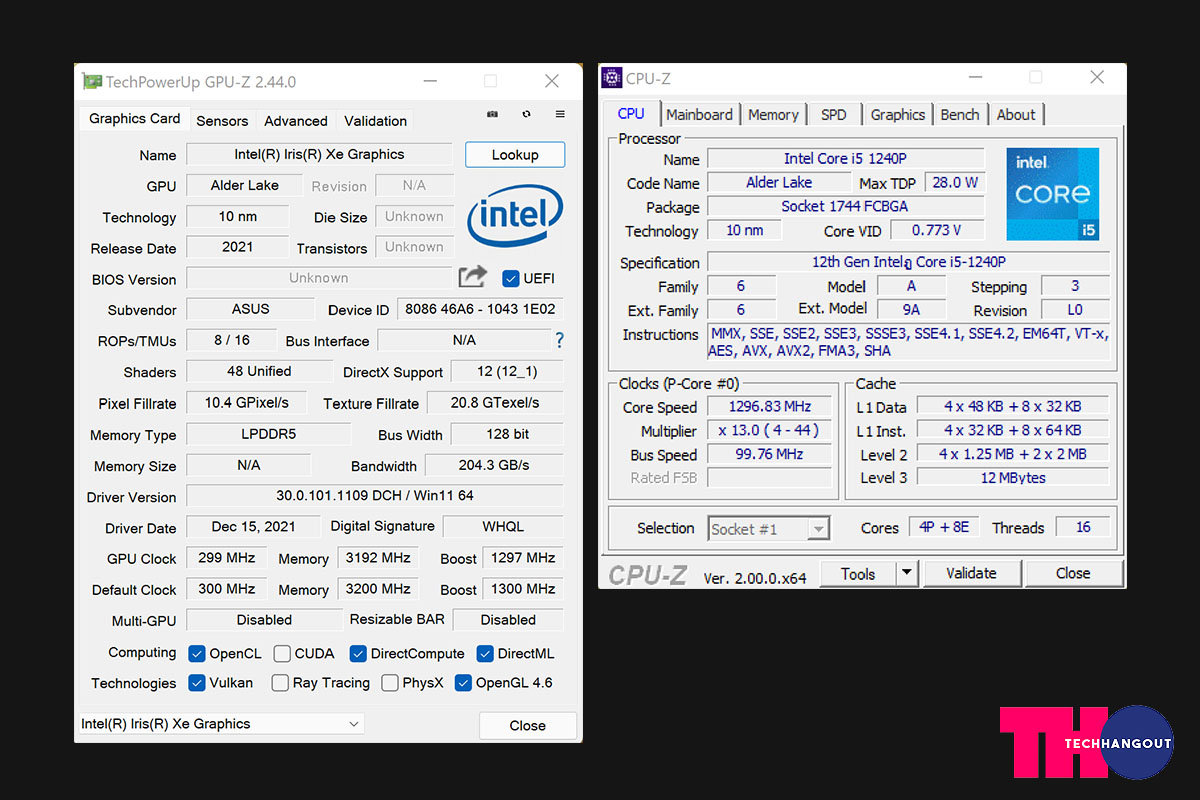The image size is (1200, 800).
Task: Click the CPU-Z Specification 12th Gen value
Action: [908, 262]
